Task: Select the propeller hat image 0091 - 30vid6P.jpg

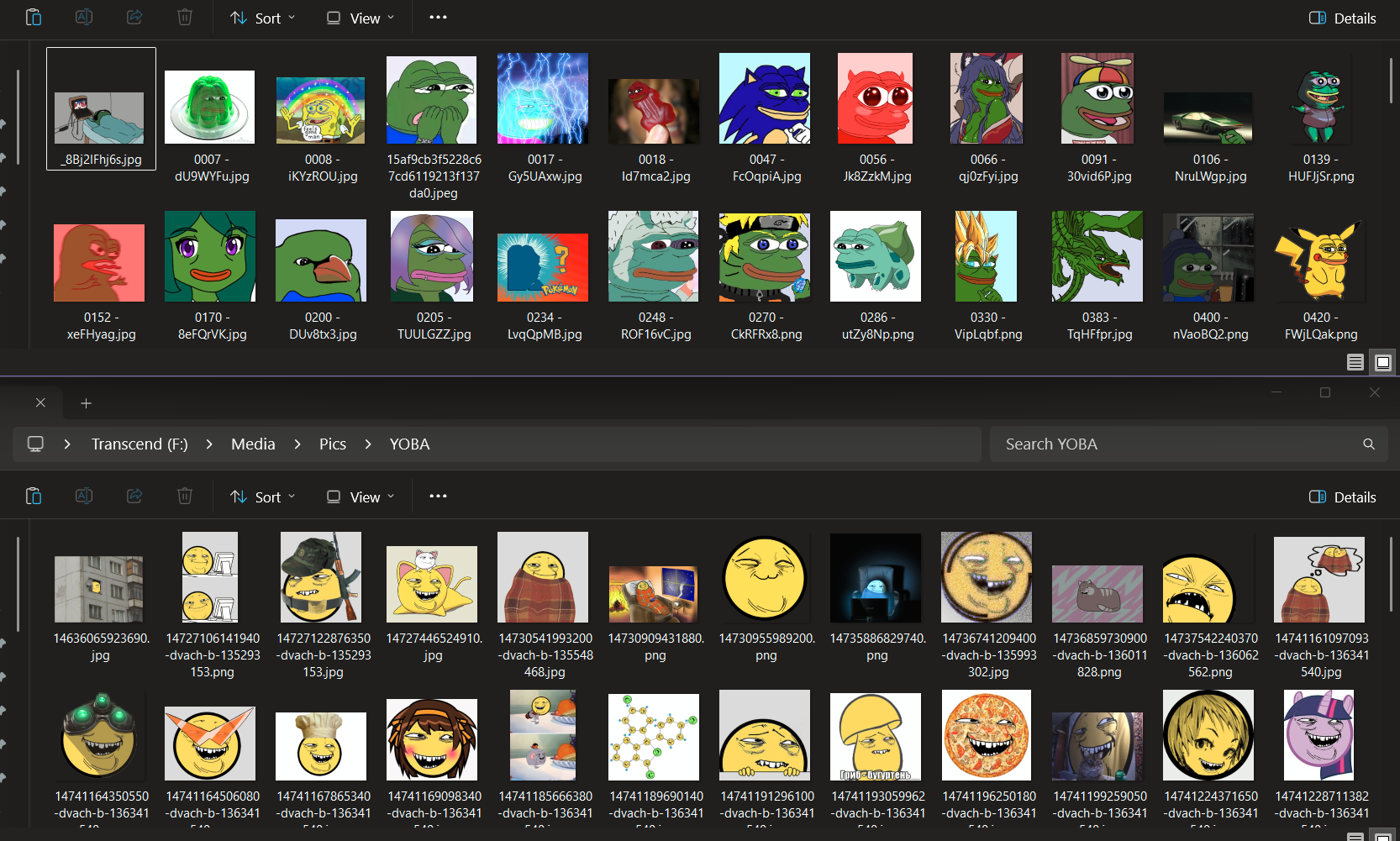Action: (x=1097, y=98)
